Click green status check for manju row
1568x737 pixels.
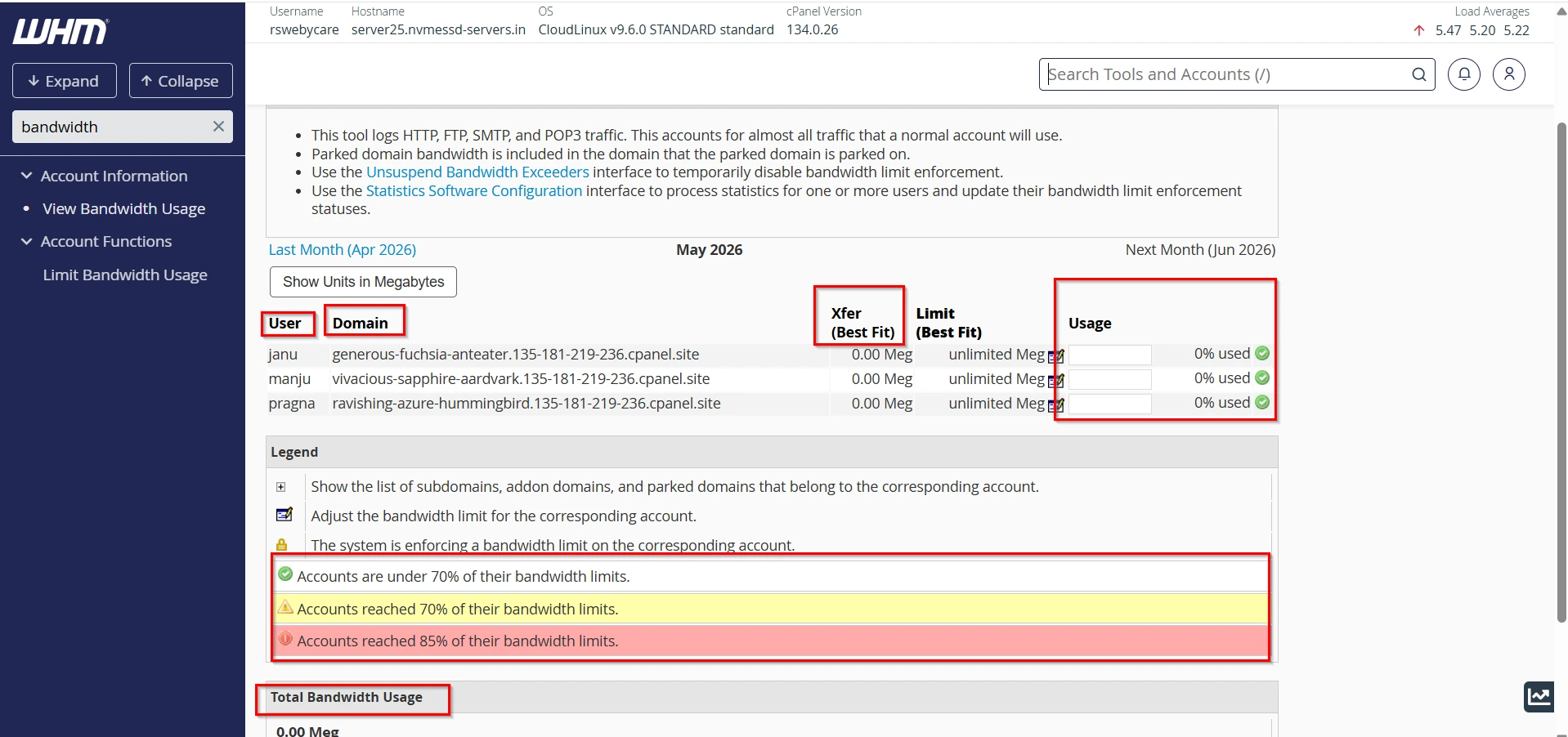[1262, 377]
